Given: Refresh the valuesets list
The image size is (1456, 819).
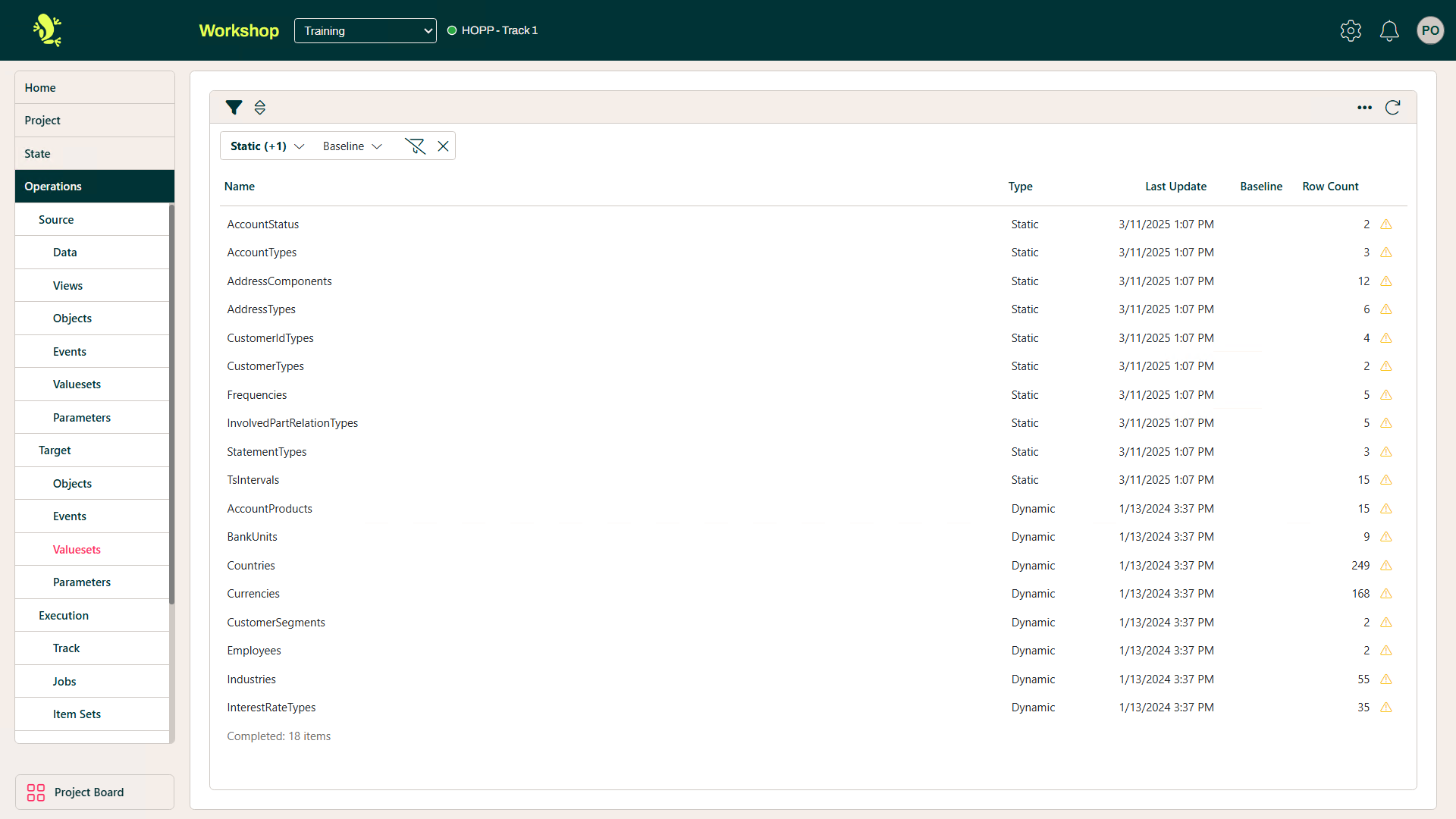Looking at the screenshot, I should click(x=1393, y=108).
